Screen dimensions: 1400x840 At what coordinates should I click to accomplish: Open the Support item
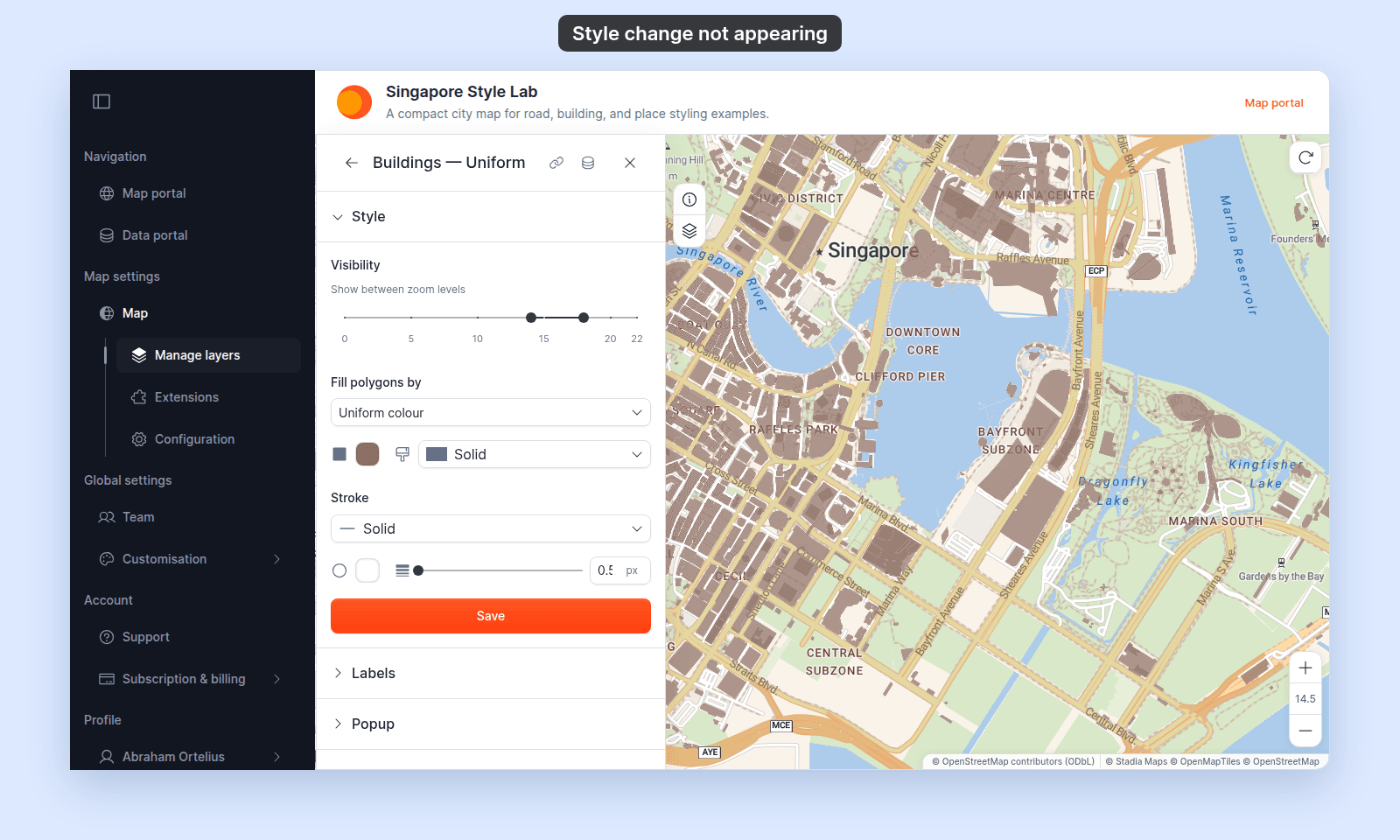pyautogui.click(x=191, y=637)
